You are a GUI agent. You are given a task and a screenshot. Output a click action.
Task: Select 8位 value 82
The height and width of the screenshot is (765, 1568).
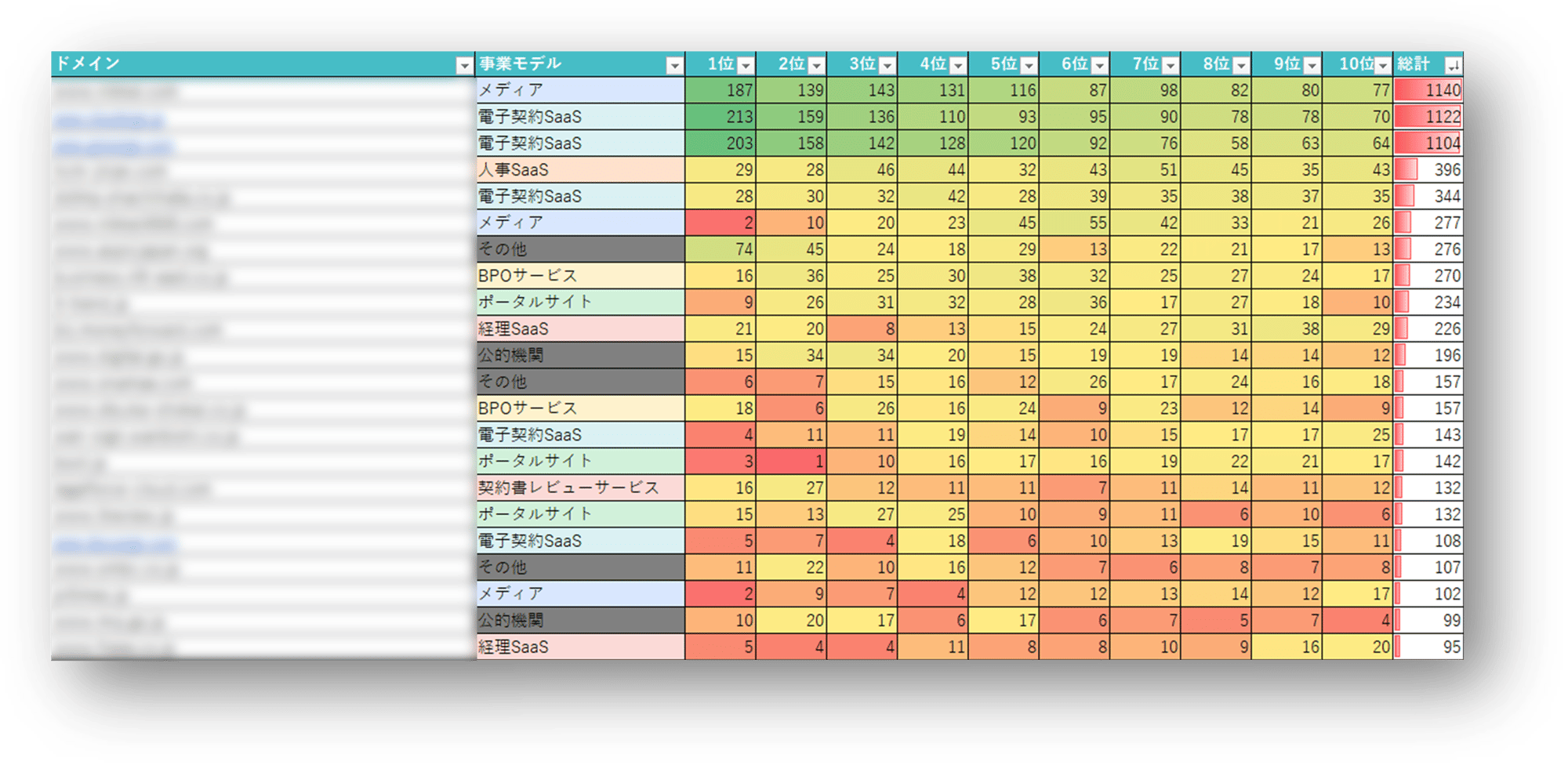pos(1216,90)
